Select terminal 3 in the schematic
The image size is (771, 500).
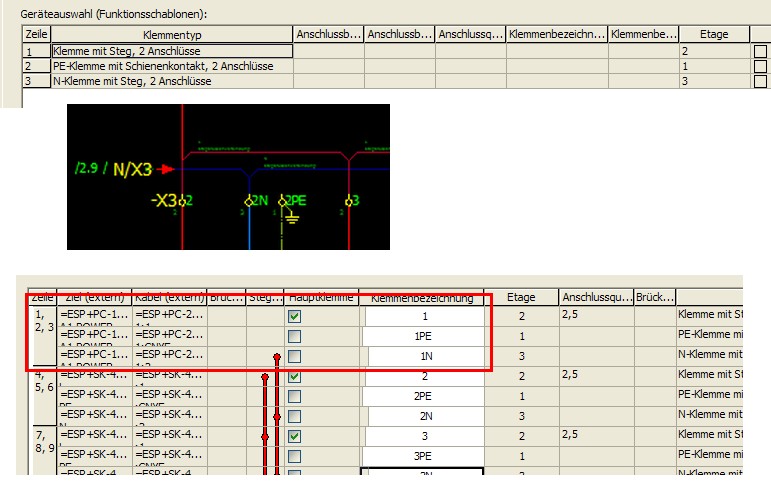click(x=353, y=201)
